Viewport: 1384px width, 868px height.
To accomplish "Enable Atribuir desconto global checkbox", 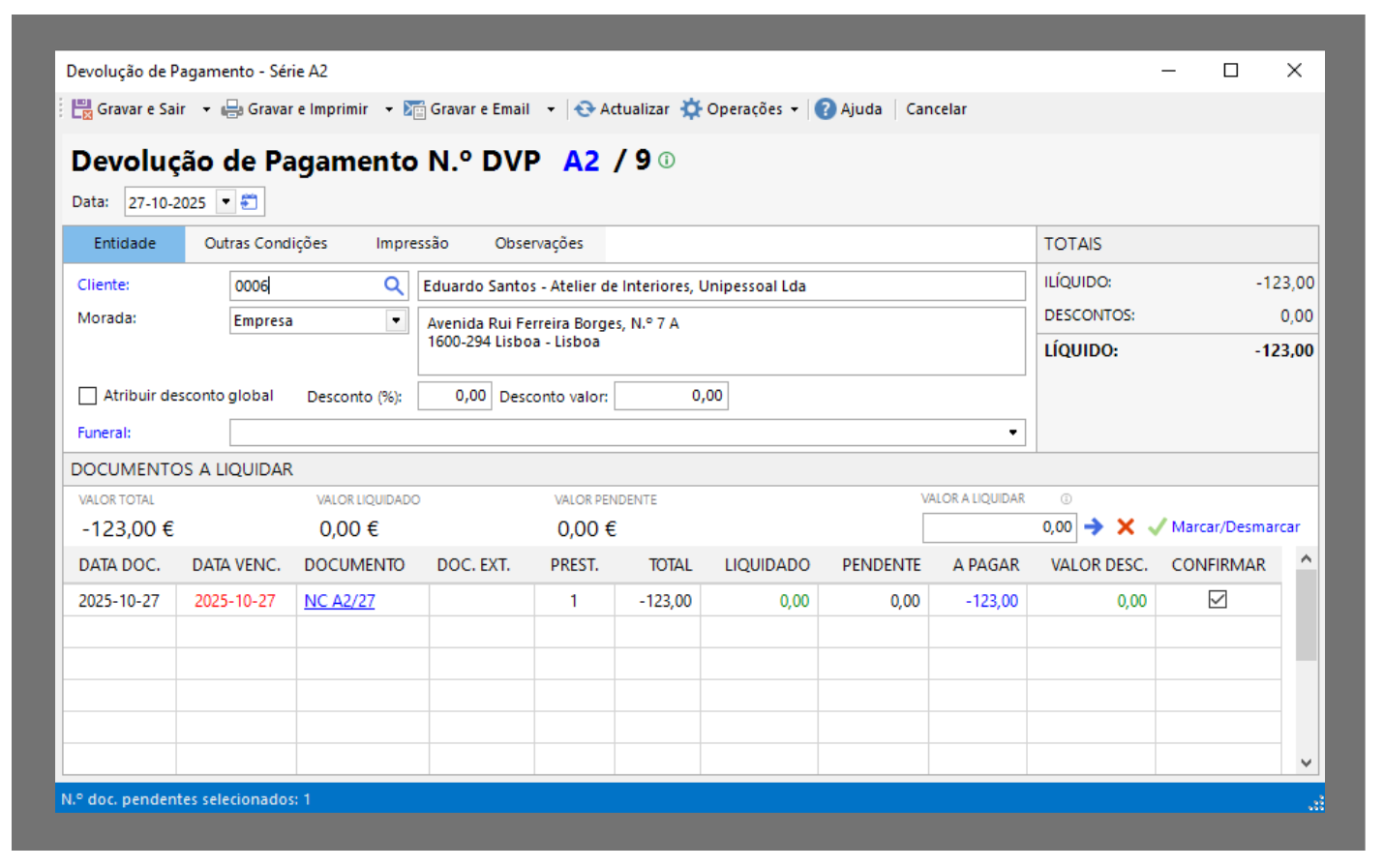I will click(88, 396).
